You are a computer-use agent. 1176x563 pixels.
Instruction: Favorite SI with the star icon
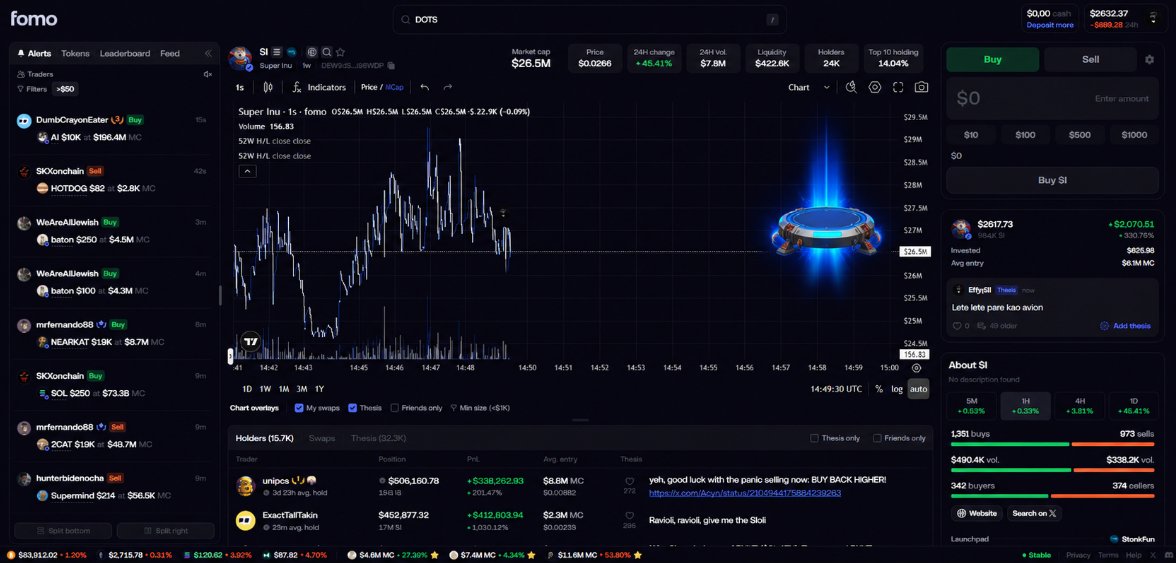[x=340, y=52]
